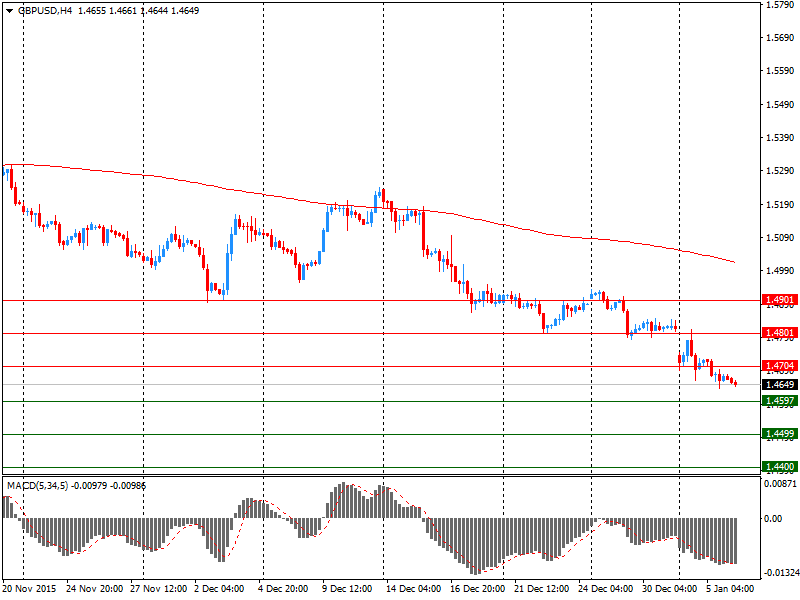Select the 1.5190 price scale value
This screenshot has width=800, height=600.
tap(780, 205)
